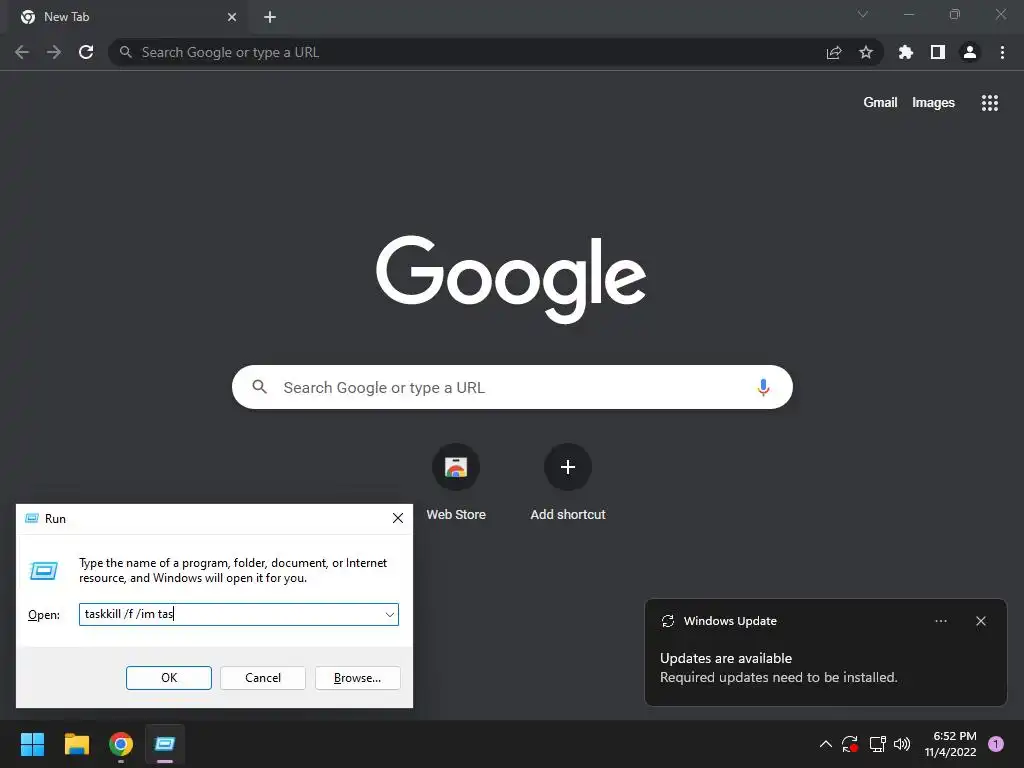The image size is (1024, 768).
Task: Click the Add shortcut plus icon
Action: (568, 467)
